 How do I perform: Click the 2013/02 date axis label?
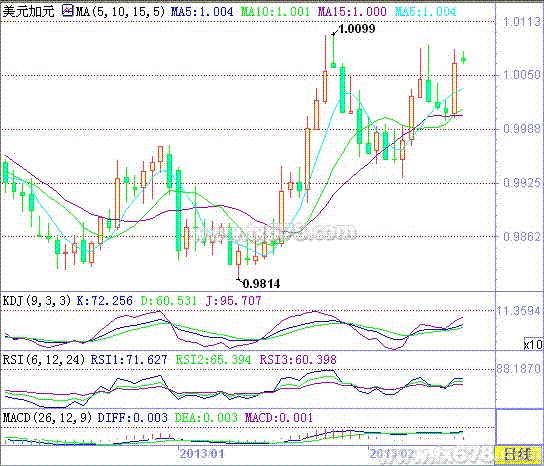(x=392, y=453)
